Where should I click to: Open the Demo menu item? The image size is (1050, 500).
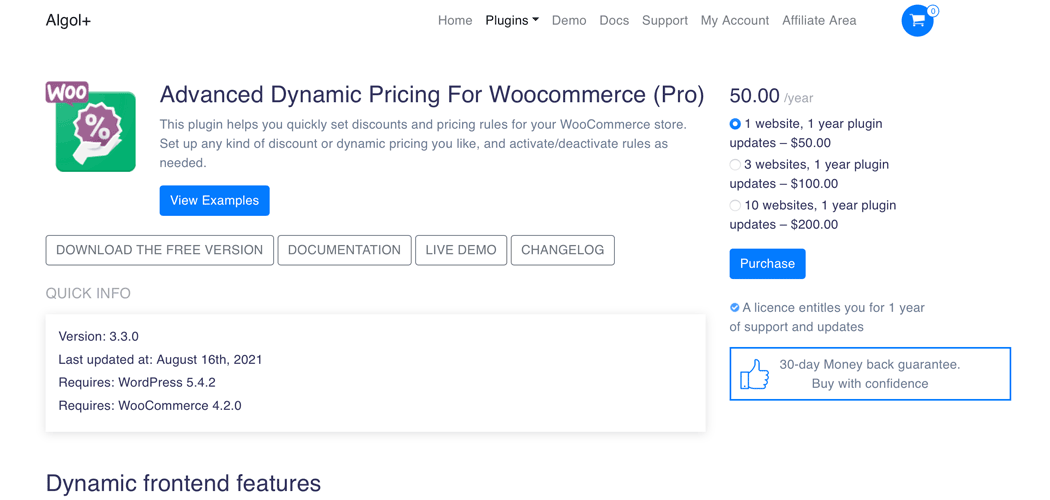(569, 21)
